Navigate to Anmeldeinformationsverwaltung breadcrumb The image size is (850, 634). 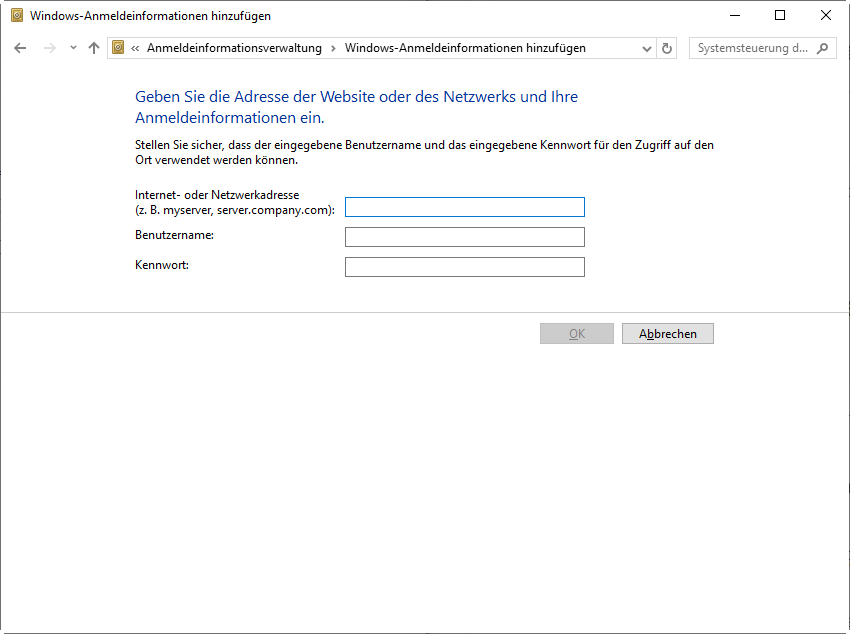(234, 48)
